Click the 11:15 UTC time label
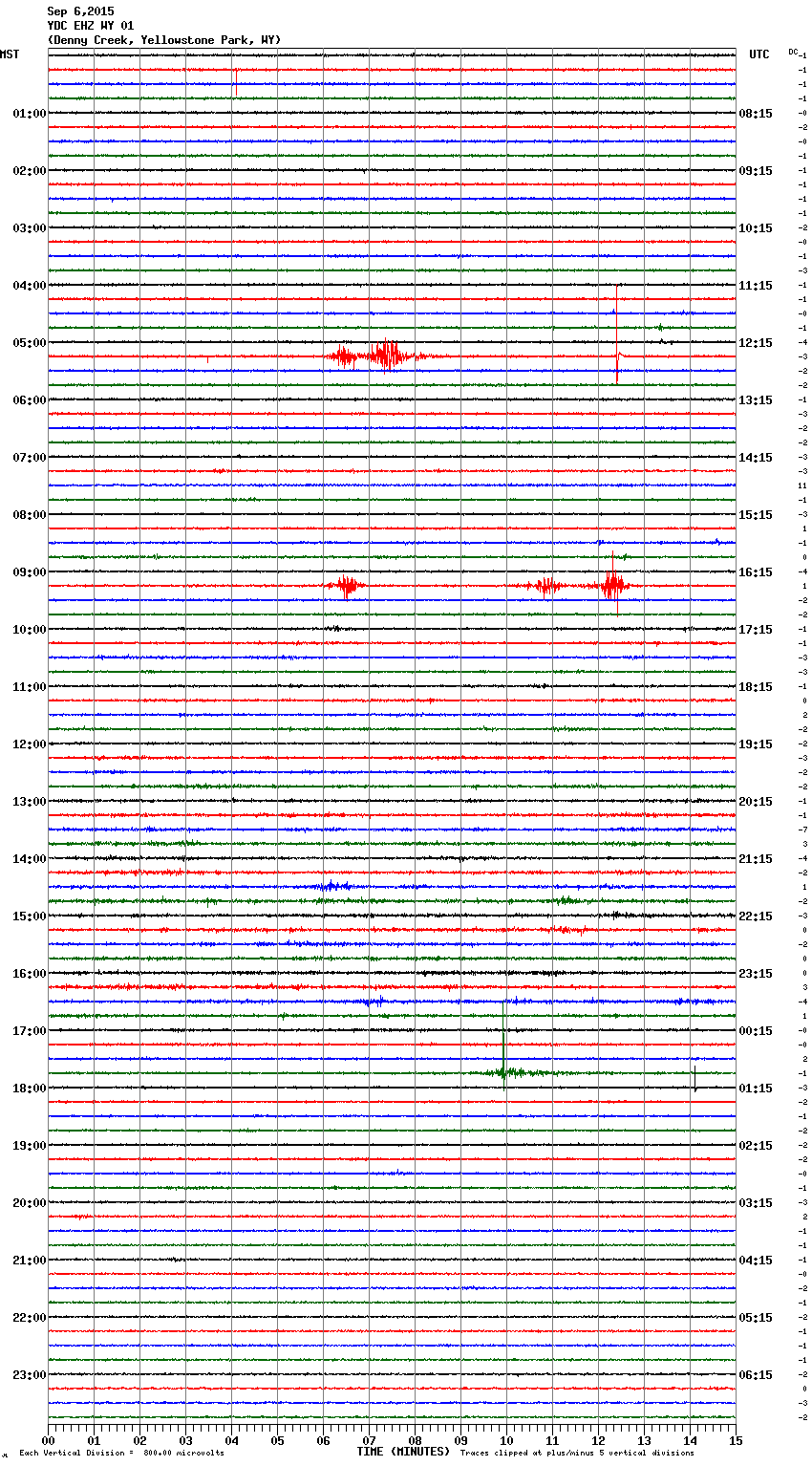 click(756, 286)
